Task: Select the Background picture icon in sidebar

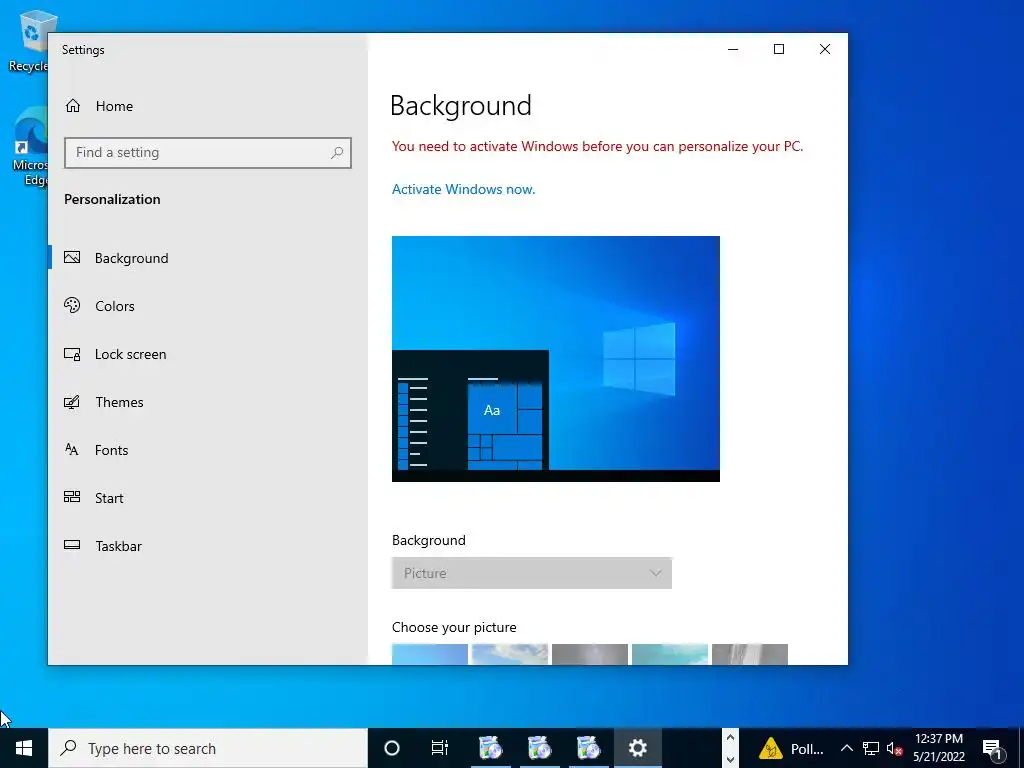Action: (72, 257)
